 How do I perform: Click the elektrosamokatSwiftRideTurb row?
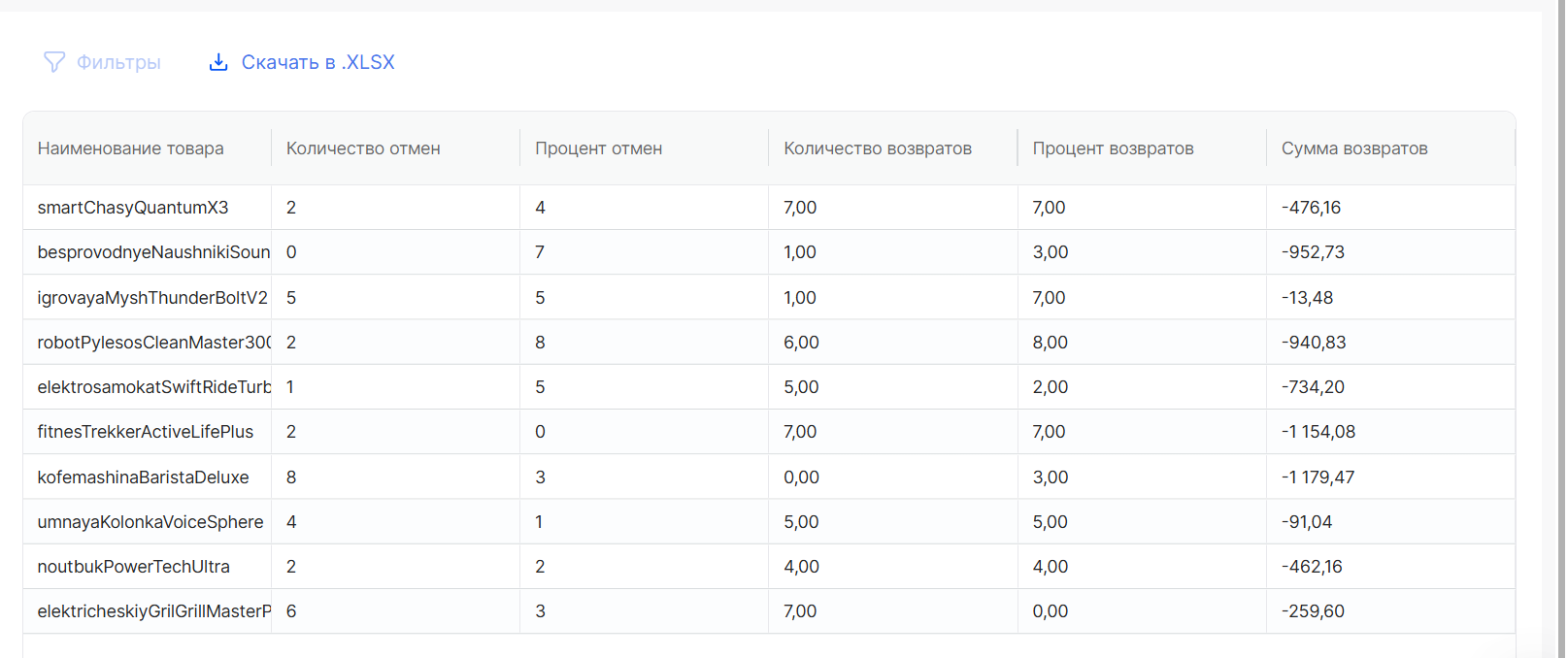coord(153,387)
